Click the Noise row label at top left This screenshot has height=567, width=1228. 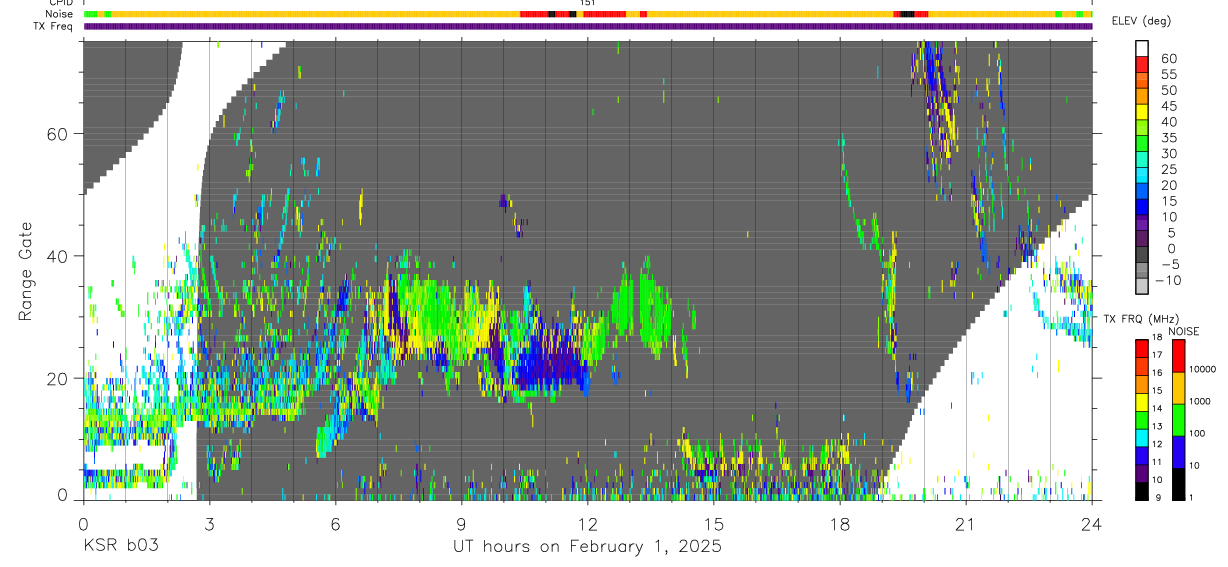[60, 14]
